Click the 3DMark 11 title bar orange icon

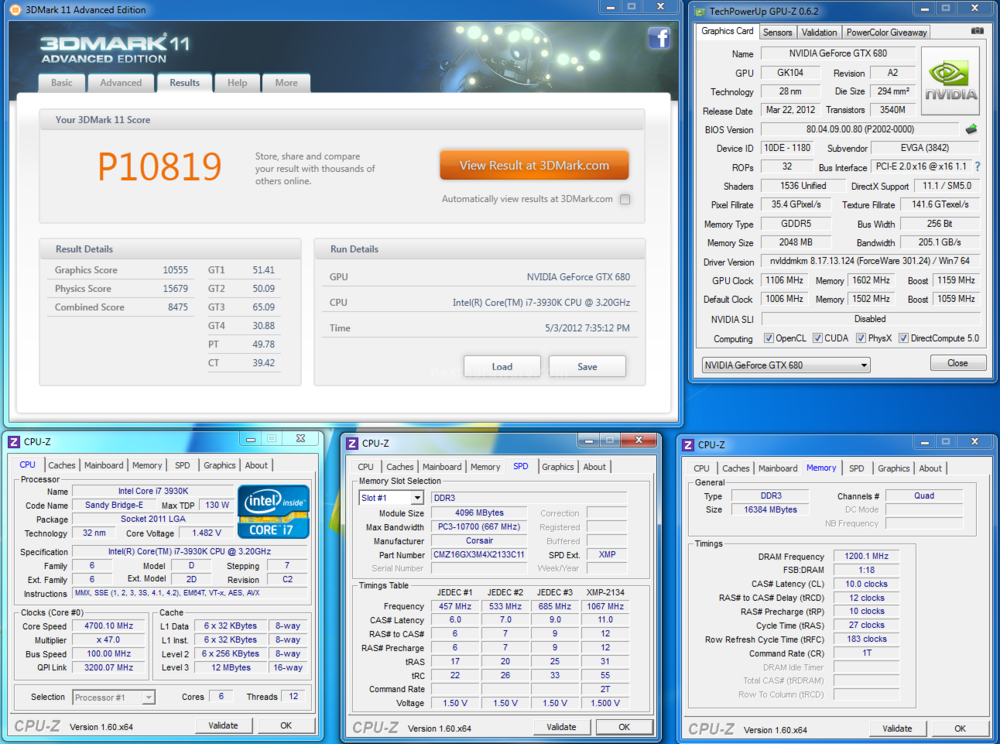tap(15, 10)
